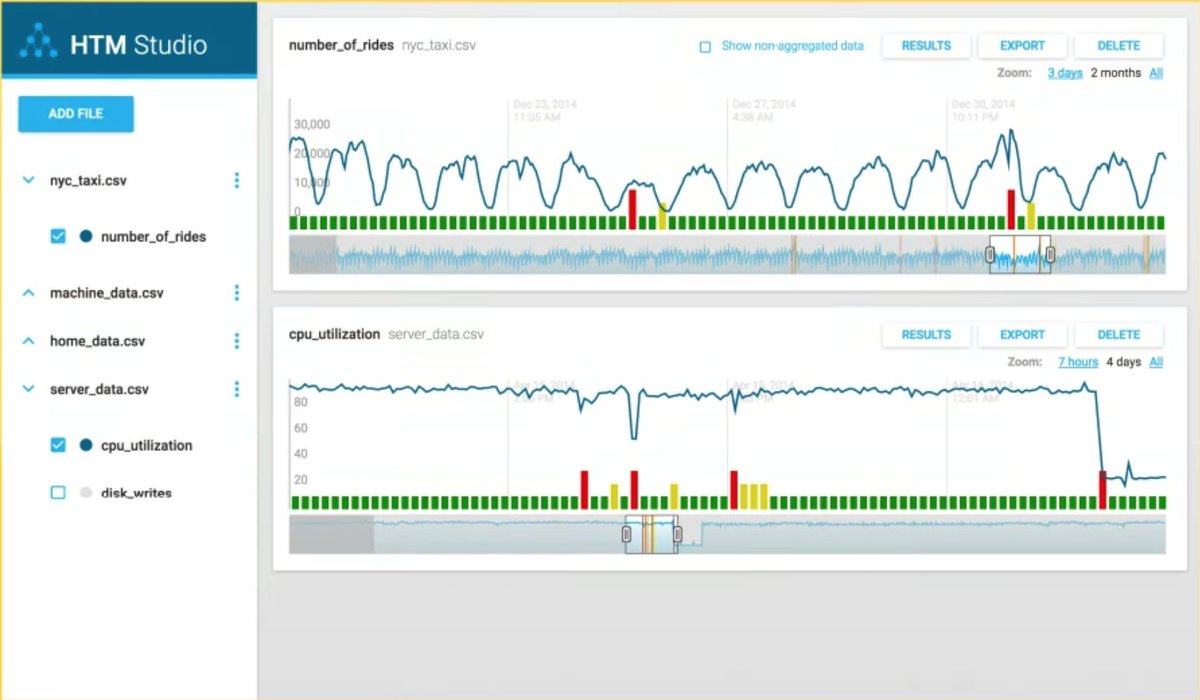Click EXPORT on cpu_utilization chart

click(x=1022, y=335)
